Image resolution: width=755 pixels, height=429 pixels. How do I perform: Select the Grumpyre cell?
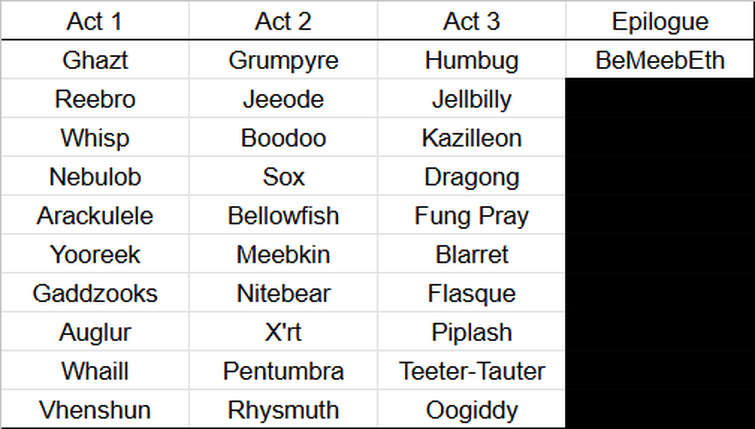(283, 60)
